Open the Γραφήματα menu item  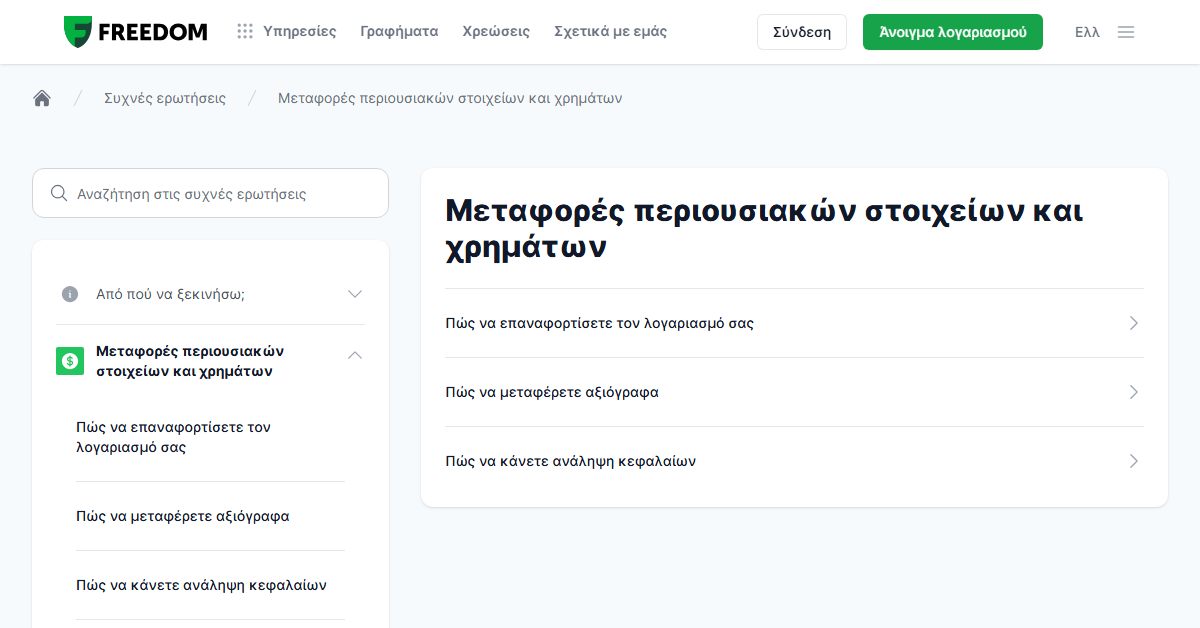(399, 32)
